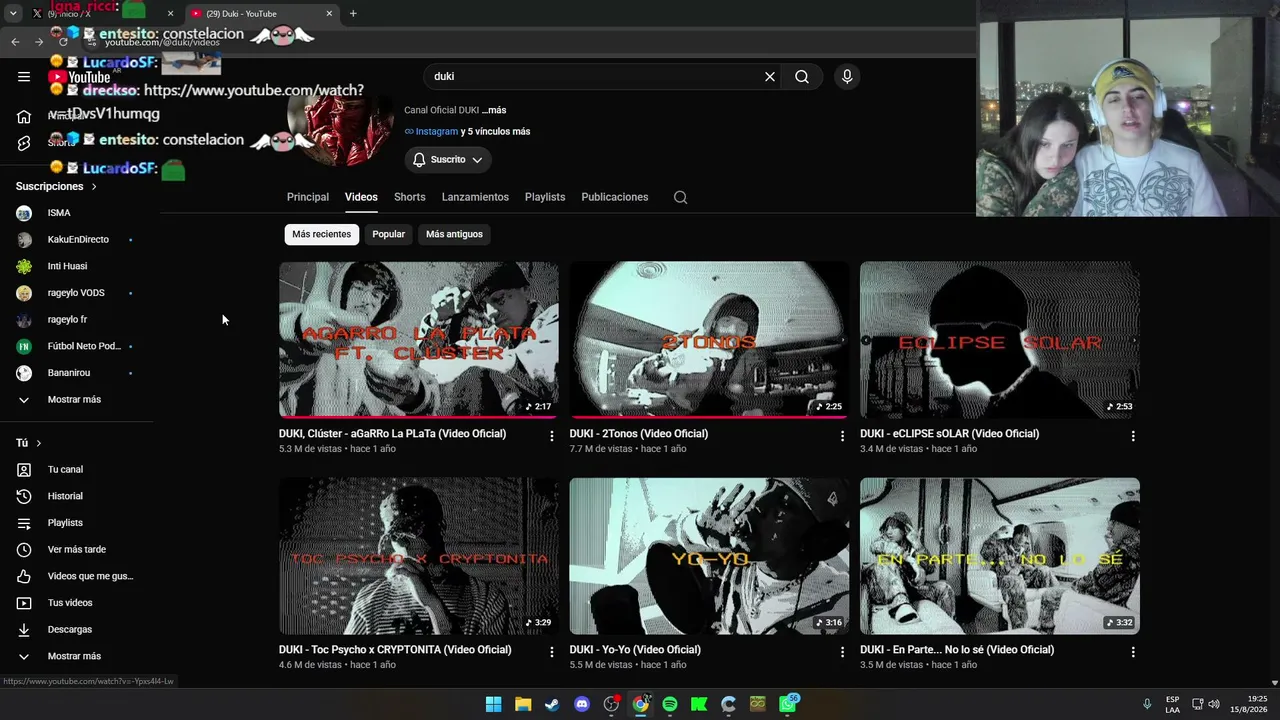1280x720 pixels.
Task: Open options menu for Toc Psycho video
Action: point(551,652)
